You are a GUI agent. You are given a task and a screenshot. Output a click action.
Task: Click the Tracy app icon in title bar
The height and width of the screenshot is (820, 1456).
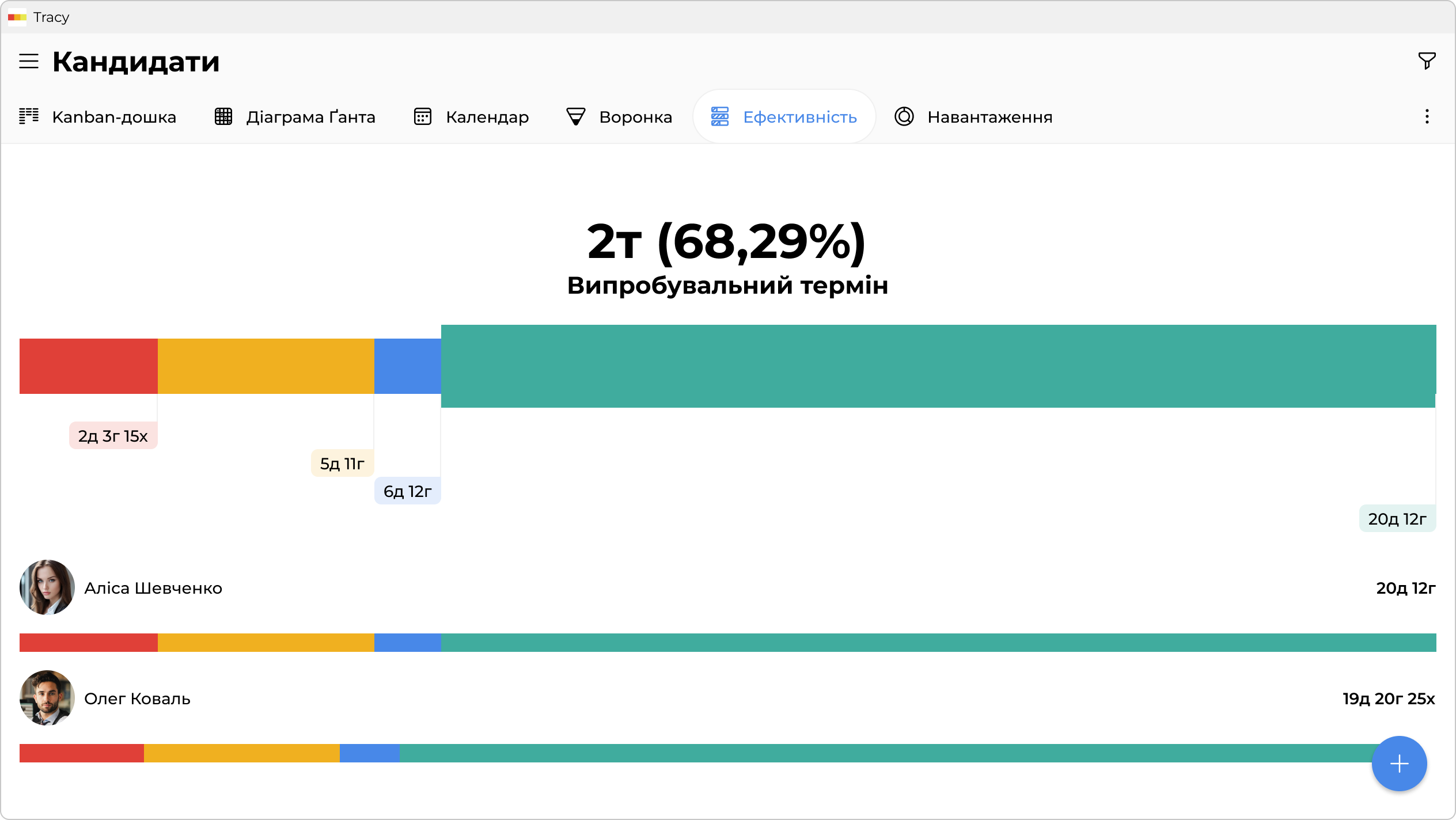(x=17, y=17)
